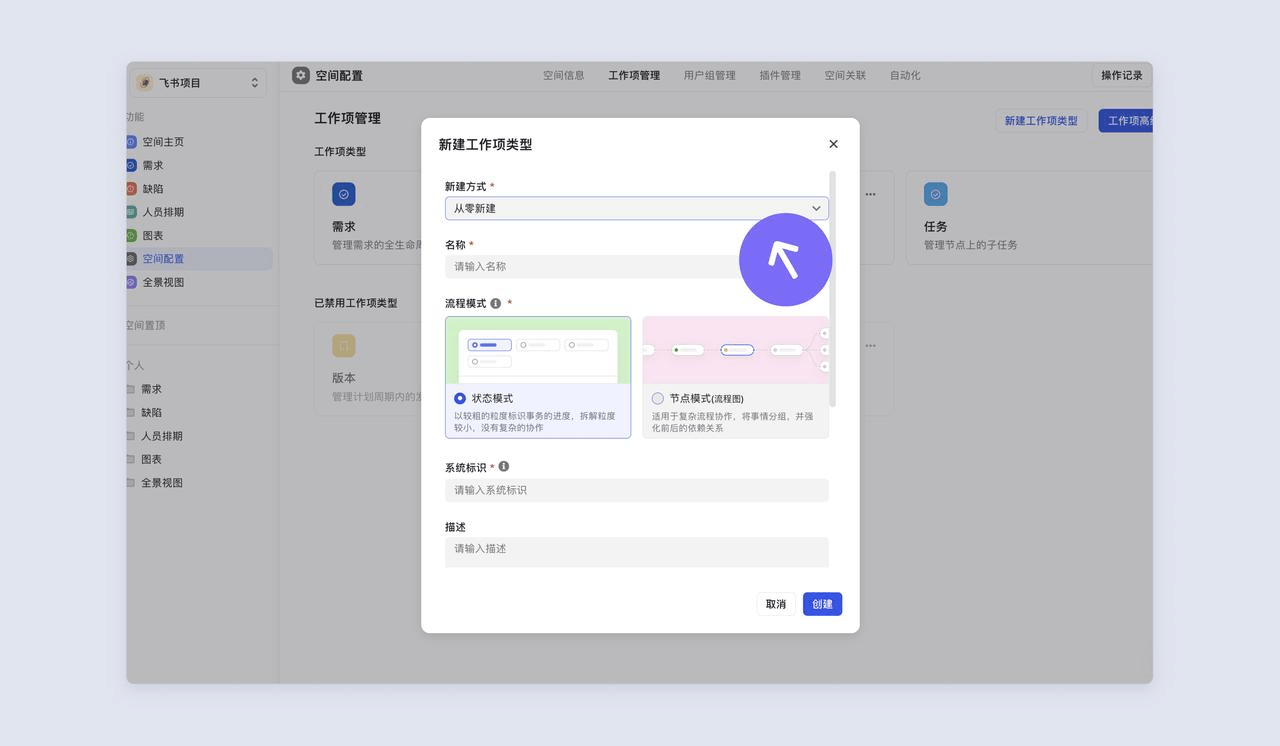
Task: Click the 创建 button
Action: coord(822,604)
